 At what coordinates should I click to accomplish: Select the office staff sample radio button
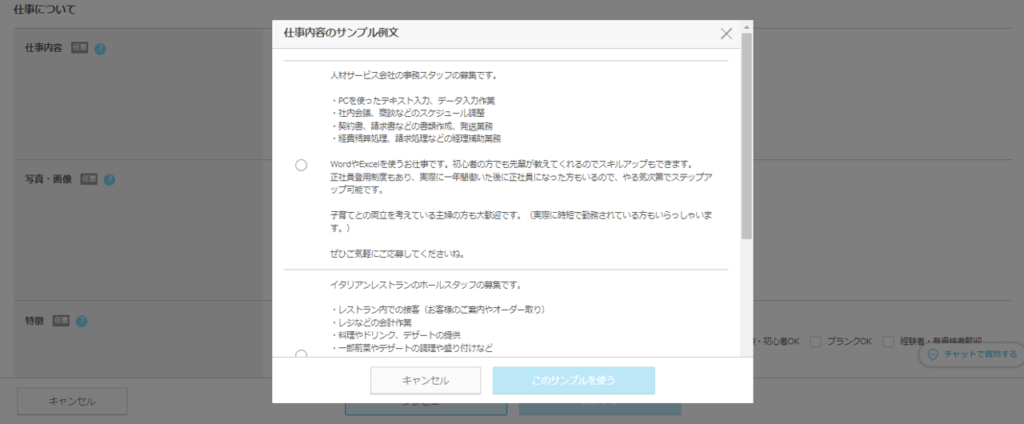[301, 165]
